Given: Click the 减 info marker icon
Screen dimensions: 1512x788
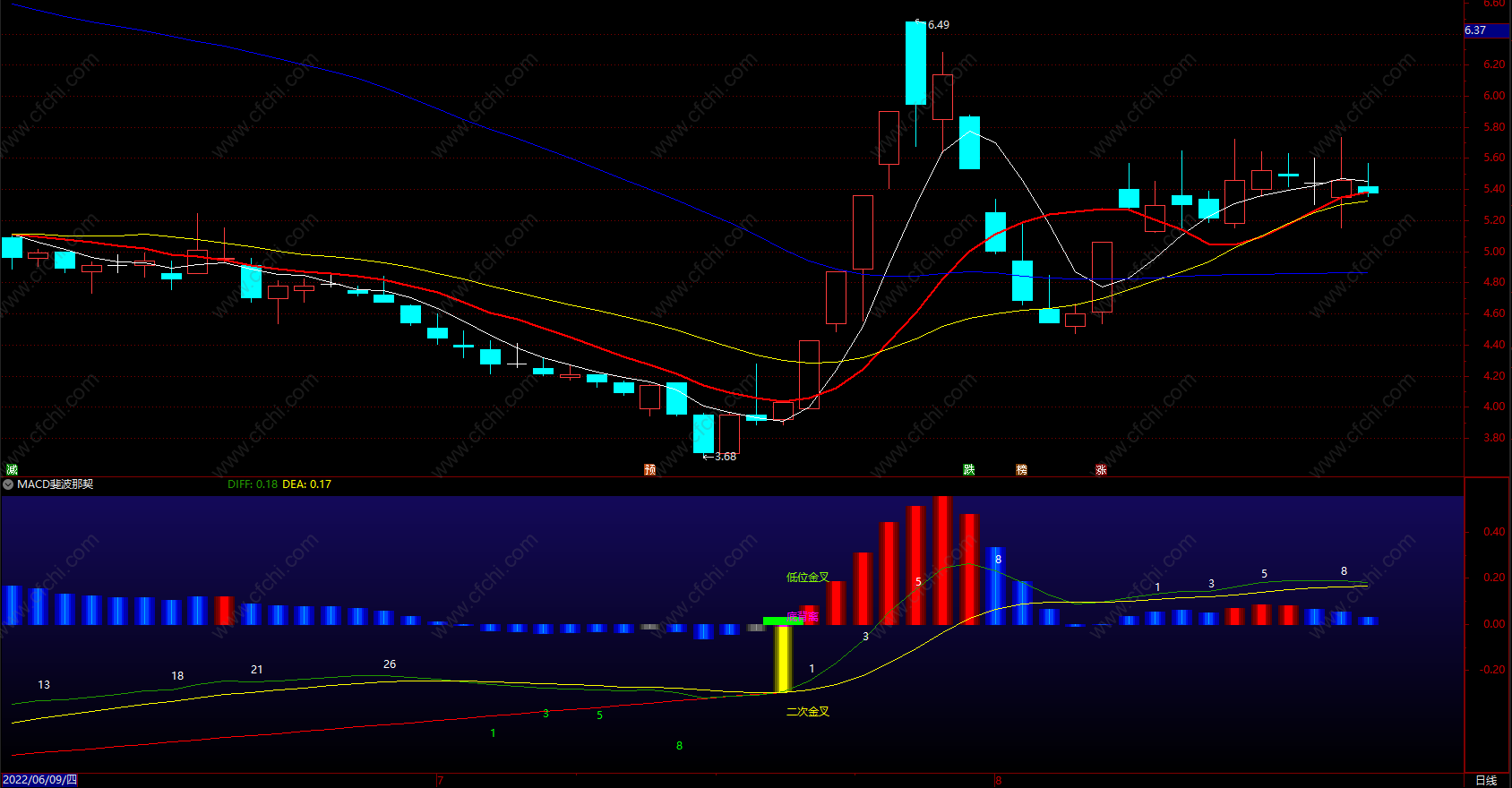Looking at the screenshot, I should click(x=12, y=470).
